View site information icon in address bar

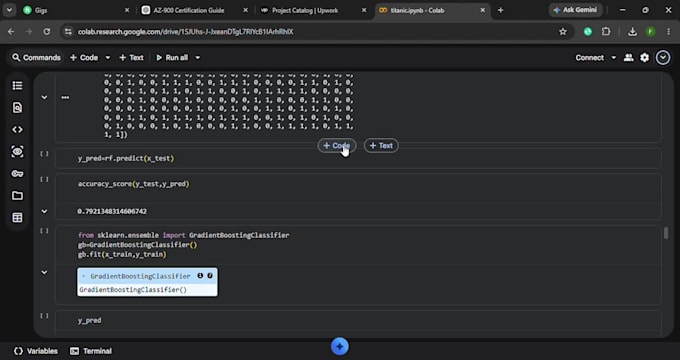[x=68, y=31]
